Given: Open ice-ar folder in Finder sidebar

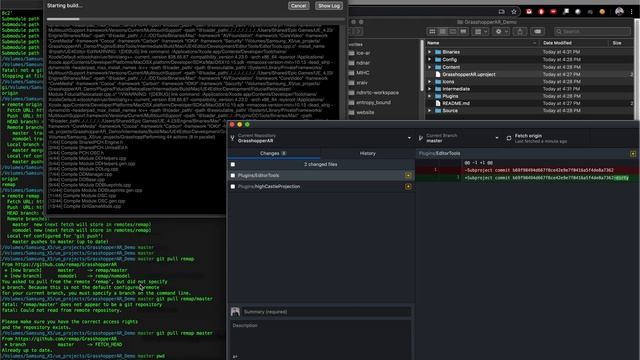Looking at the screenshot, I should coord(363,53).
